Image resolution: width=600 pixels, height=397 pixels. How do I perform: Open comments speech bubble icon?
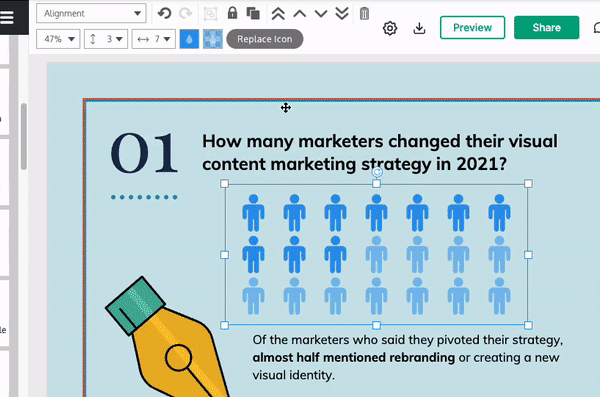coord(596,28)
